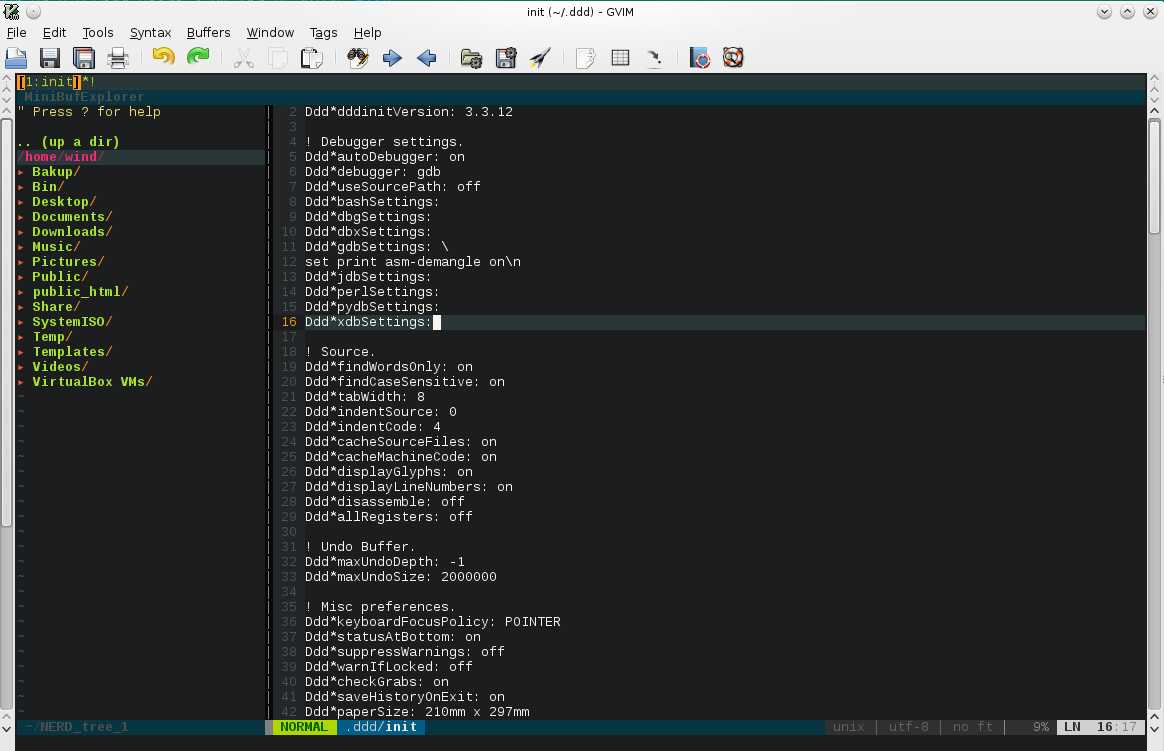Expand the Public folder arrow
This screenshot has height=751, width=1164.
pyautogui.click(x=21, y=277)
